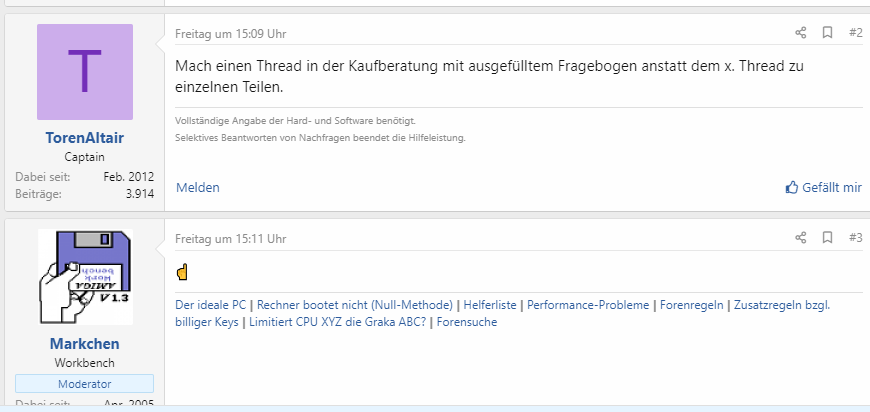Bookmark post #3 by Markchen
This screenshot has width=870, height=412.
[827, 238]
